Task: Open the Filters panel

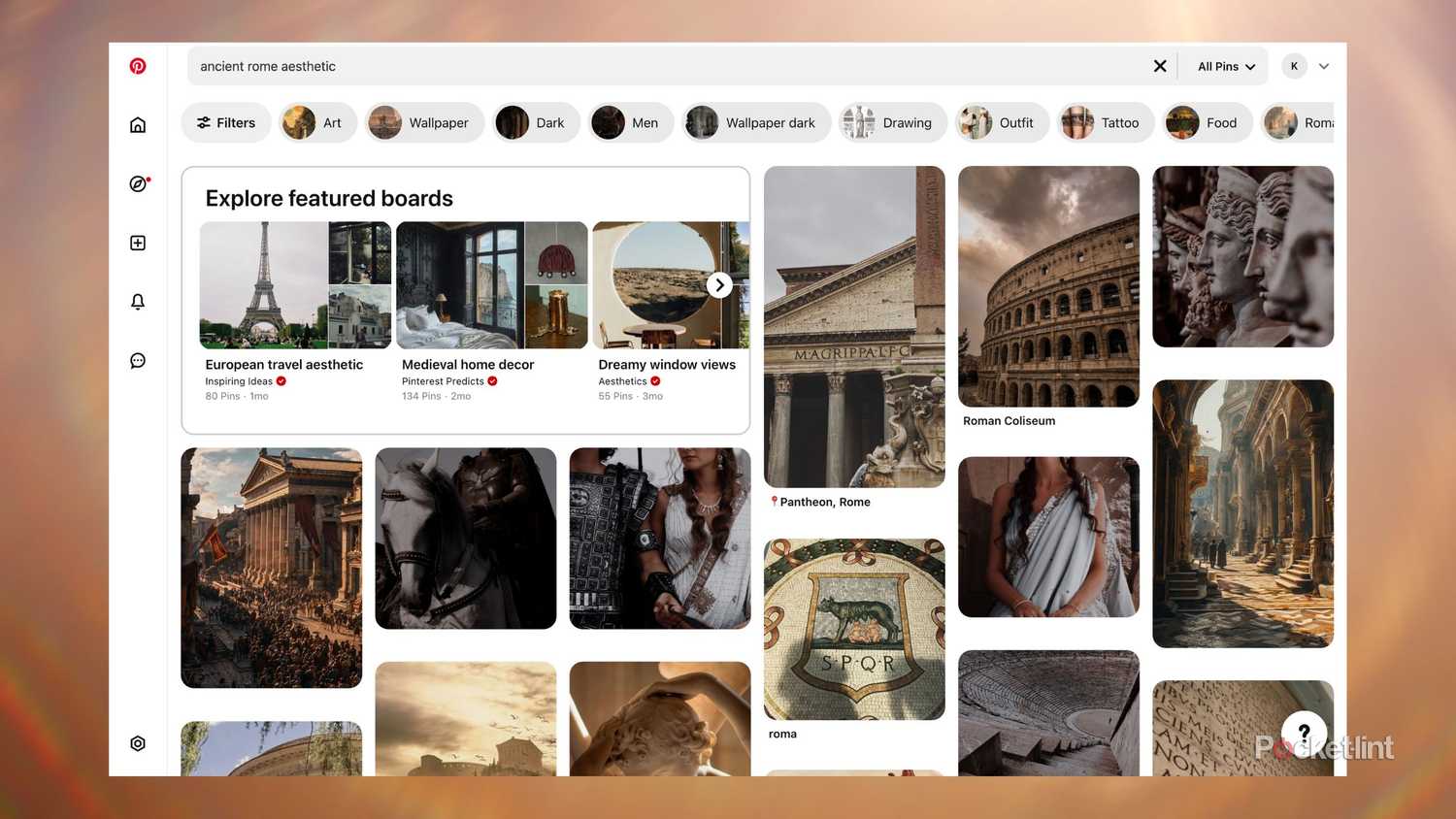Action: (x=226, y=122)
